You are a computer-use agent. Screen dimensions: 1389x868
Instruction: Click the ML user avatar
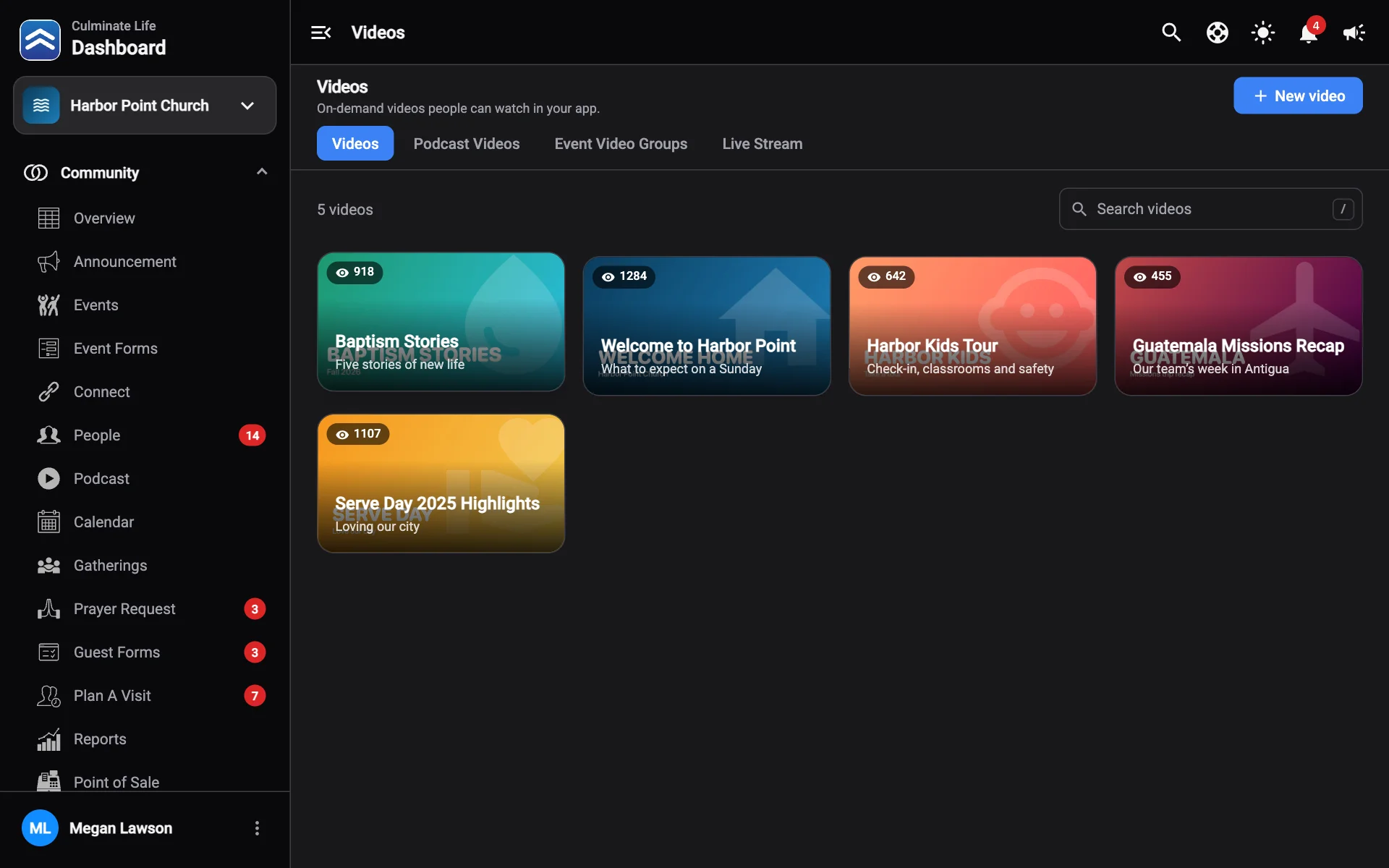pos(40,828)
